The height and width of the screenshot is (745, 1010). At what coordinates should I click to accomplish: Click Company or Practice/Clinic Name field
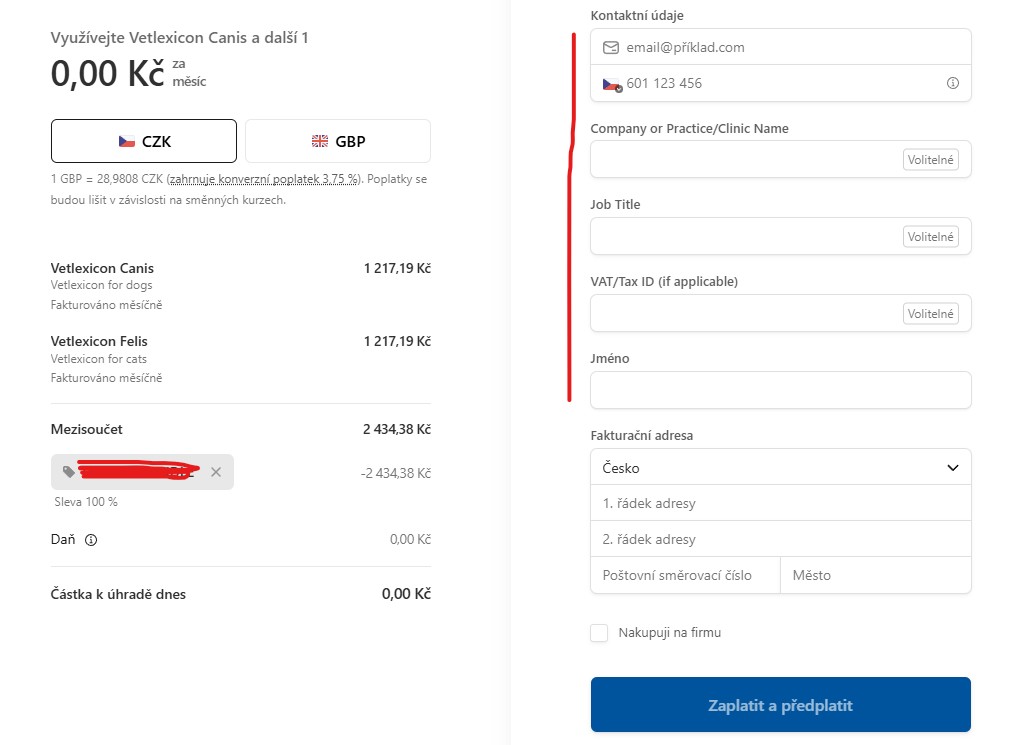(x=780, y=159)
